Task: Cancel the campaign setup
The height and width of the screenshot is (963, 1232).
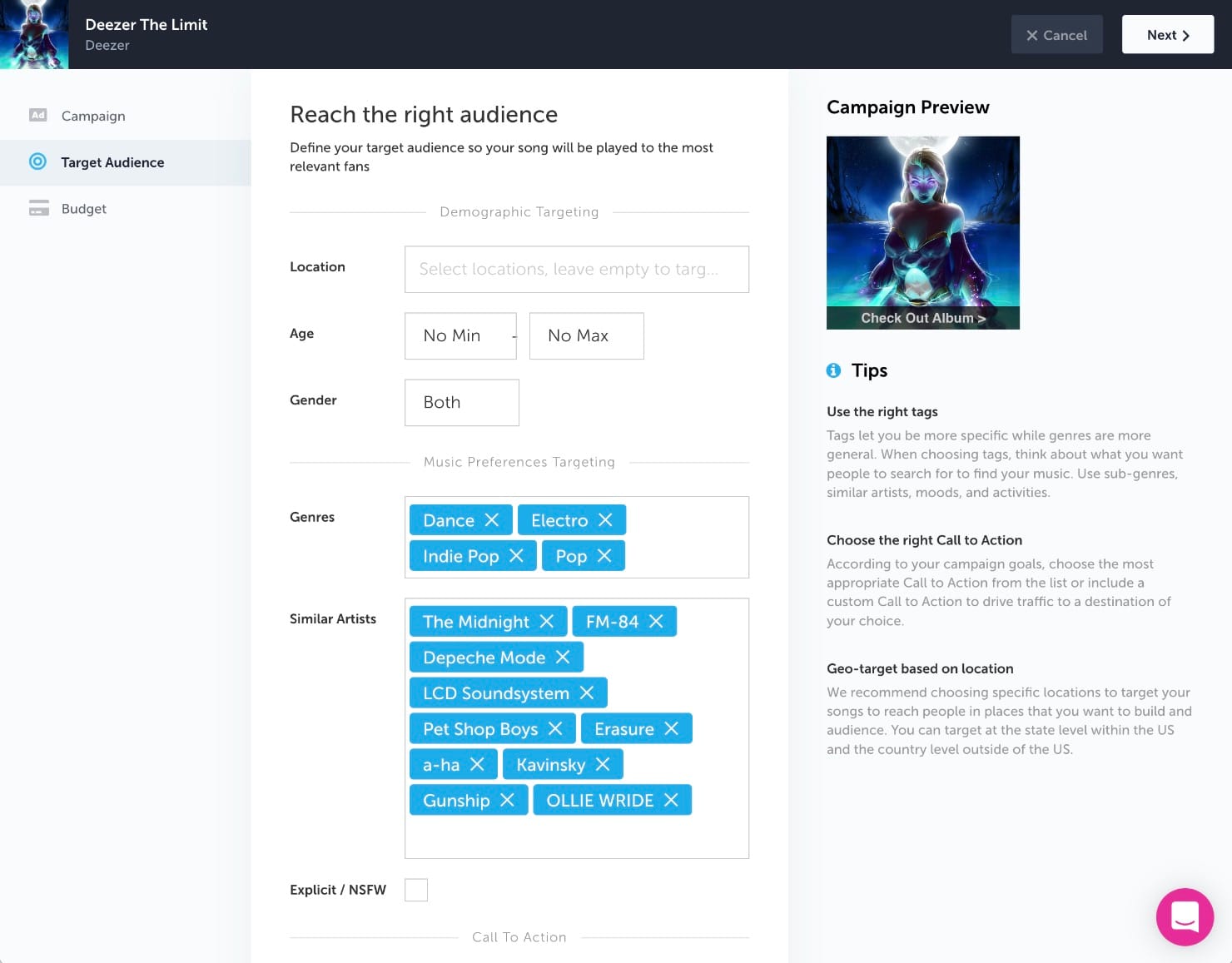Action: pyautogui.click(x=1056, y=35)
